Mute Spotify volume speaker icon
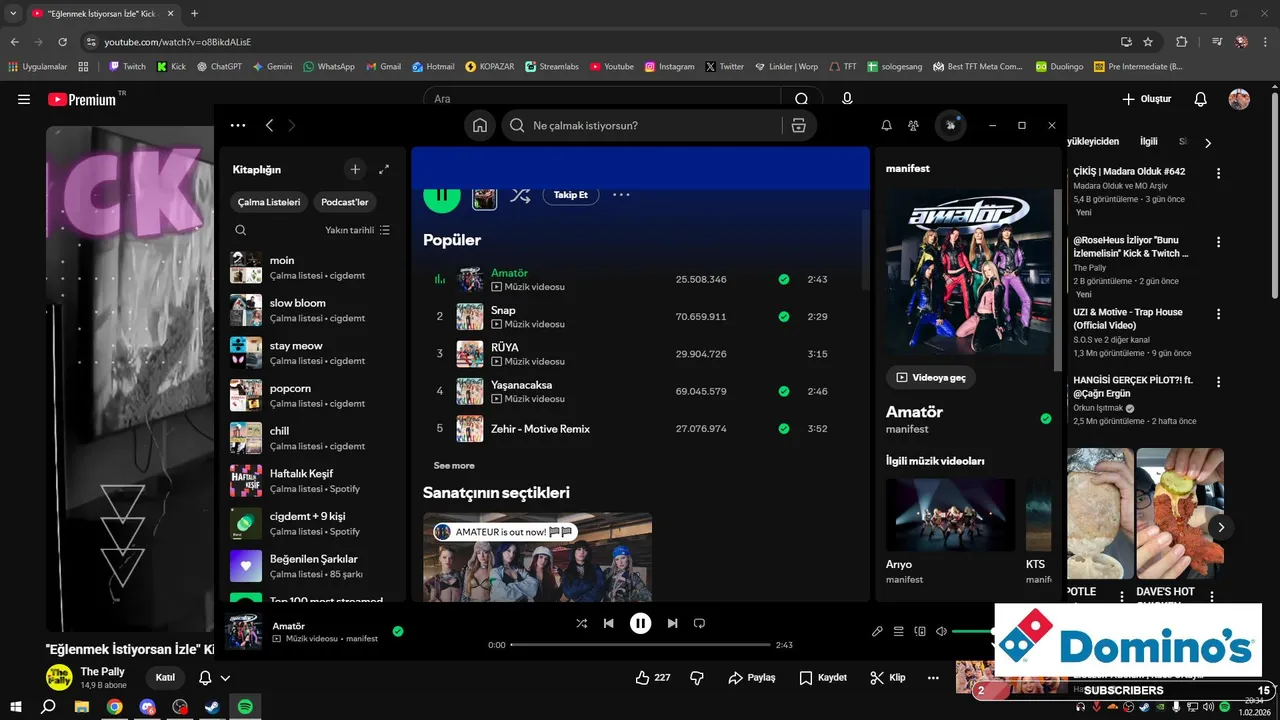 click(941, 632)
